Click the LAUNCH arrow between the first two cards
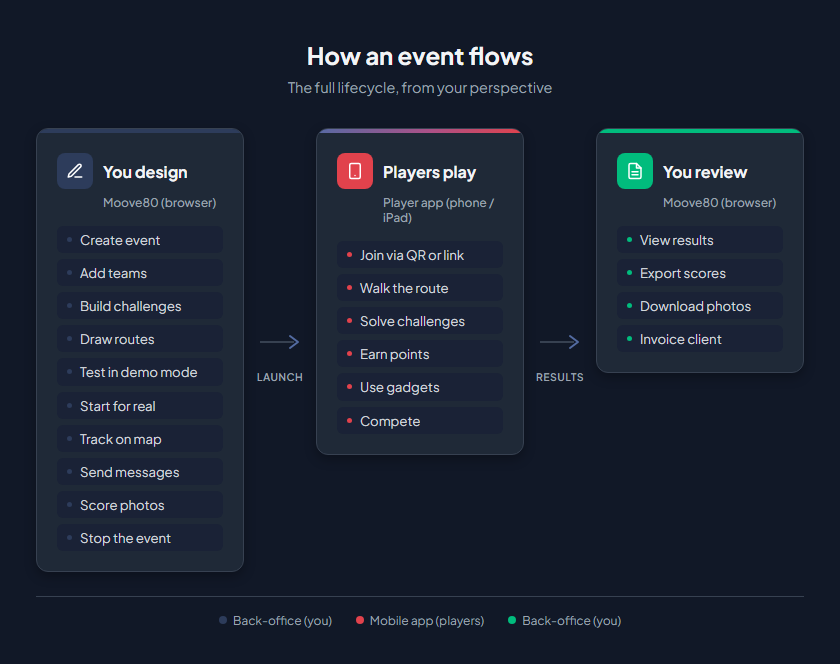 (x=280, y=341)
